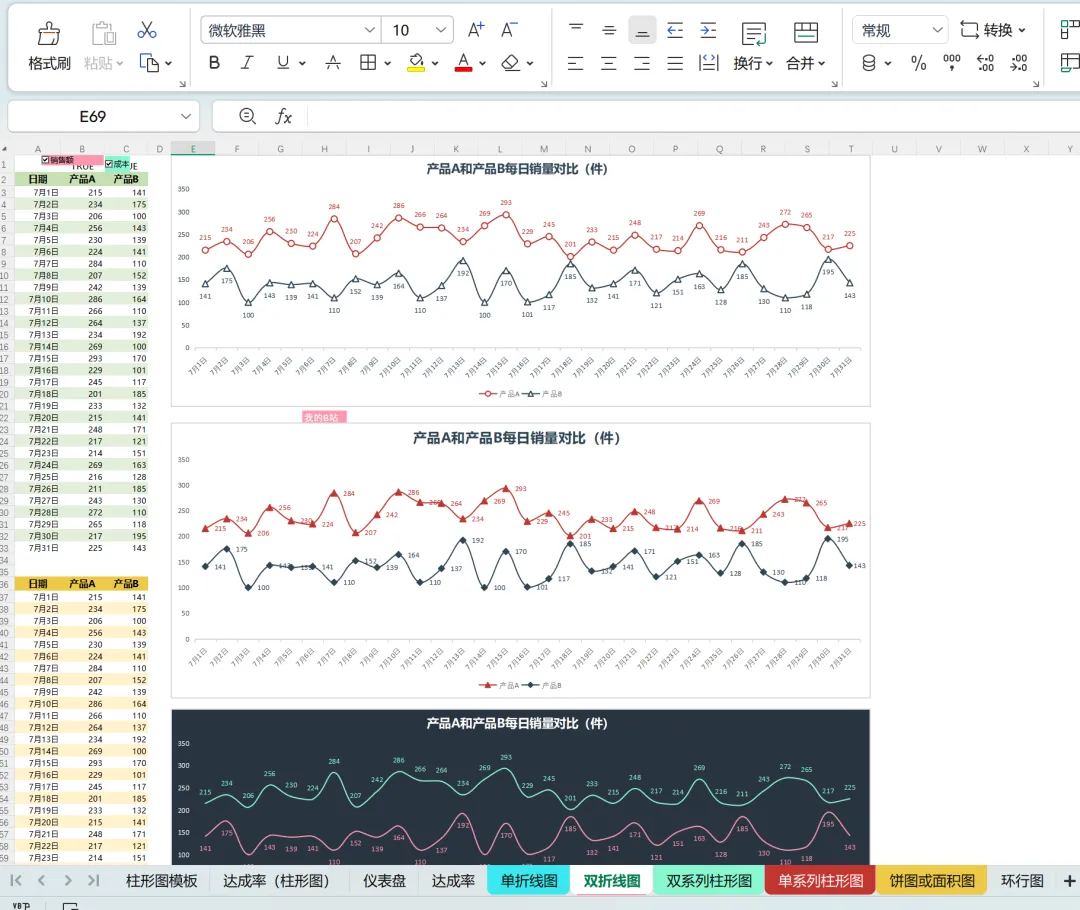Go to the next sheet tab
The image size is (1080, 910).
point(68,880)
